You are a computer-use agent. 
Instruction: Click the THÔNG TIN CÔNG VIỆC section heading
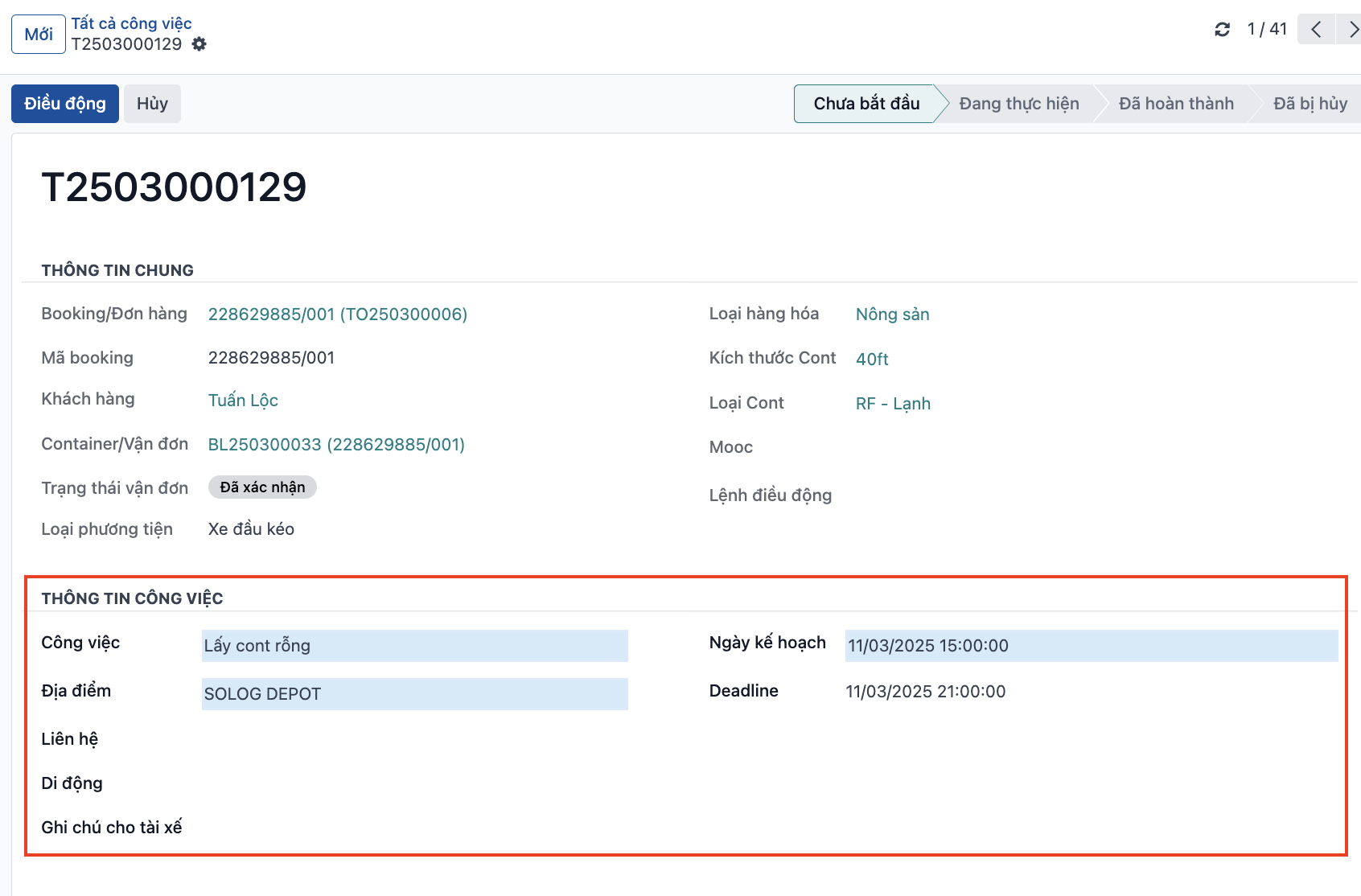(133, 598)
